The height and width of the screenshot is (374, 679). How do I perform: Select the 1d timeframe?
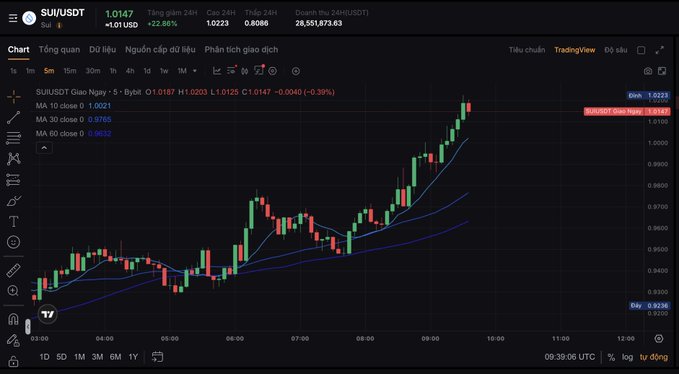click(x=147, y=71)
